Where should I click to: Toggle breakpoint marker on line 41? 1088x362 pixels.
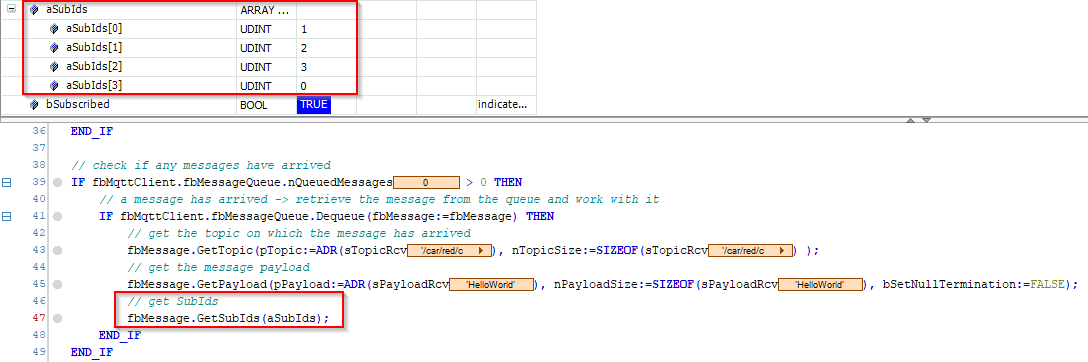click(58, 216)
